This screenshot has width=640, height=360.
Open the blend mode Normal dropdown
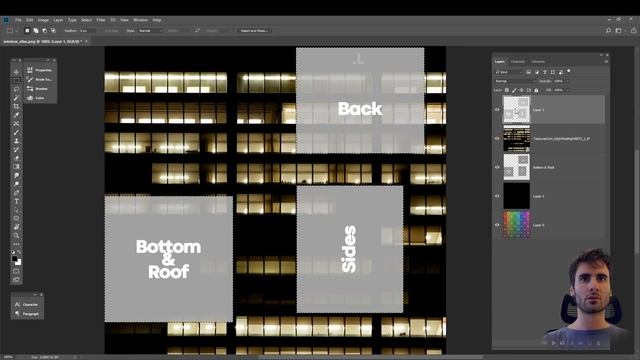coord(515,81)
